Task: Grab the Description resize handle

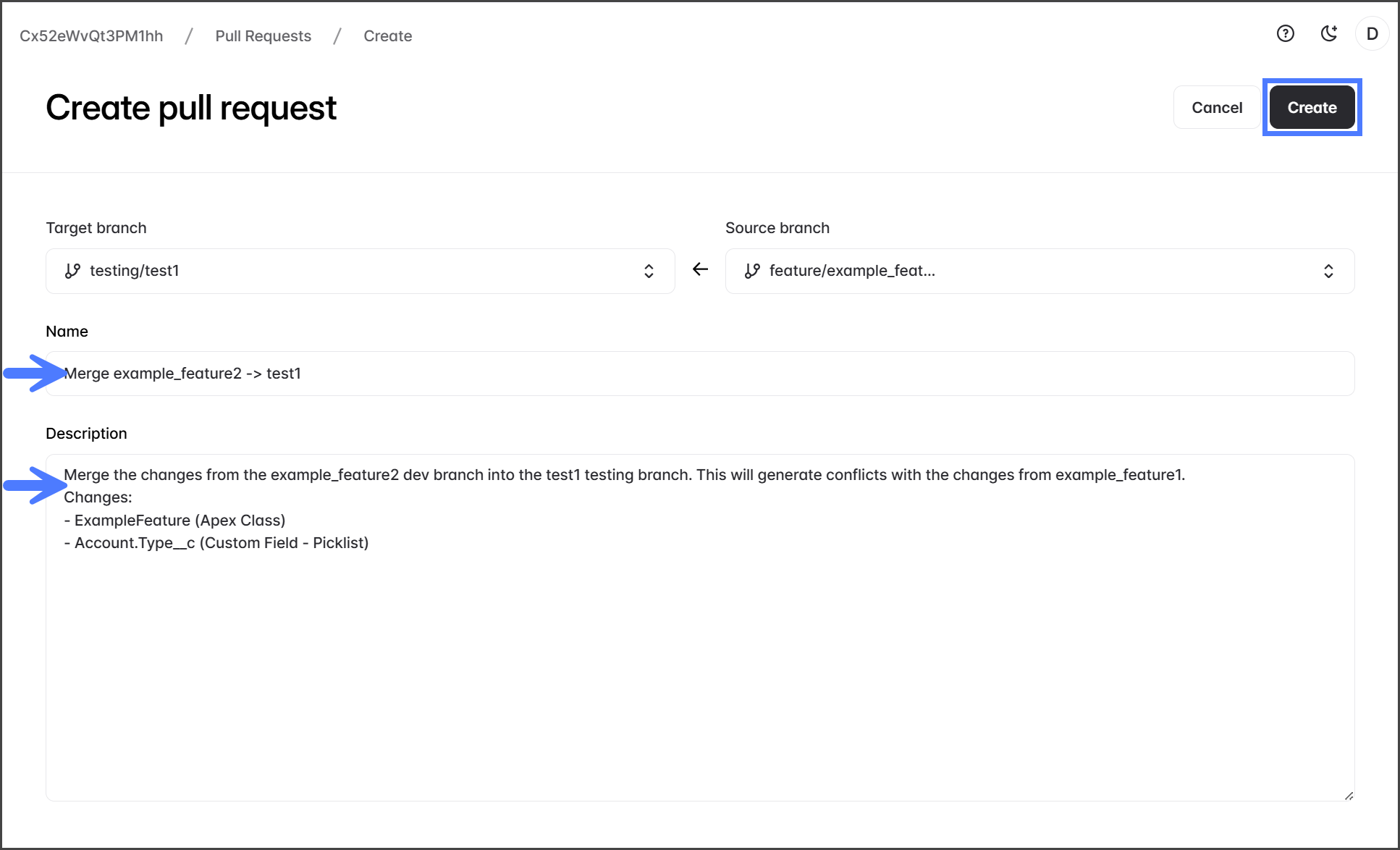Action: (x=1349, y=796)
